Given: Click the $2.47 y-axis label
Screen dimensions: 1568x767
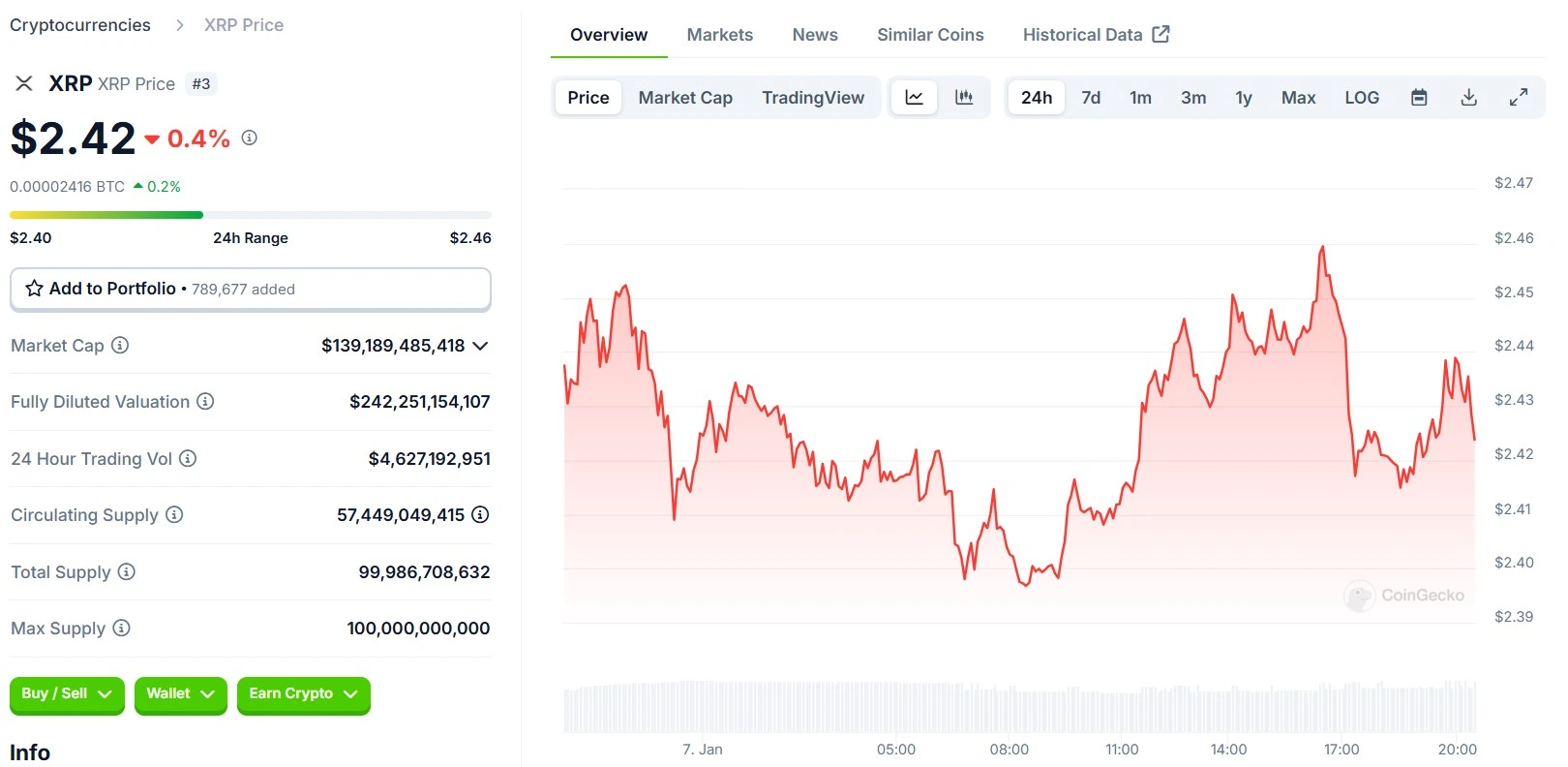Looking at the screenshot, I should pos(1514,183).
